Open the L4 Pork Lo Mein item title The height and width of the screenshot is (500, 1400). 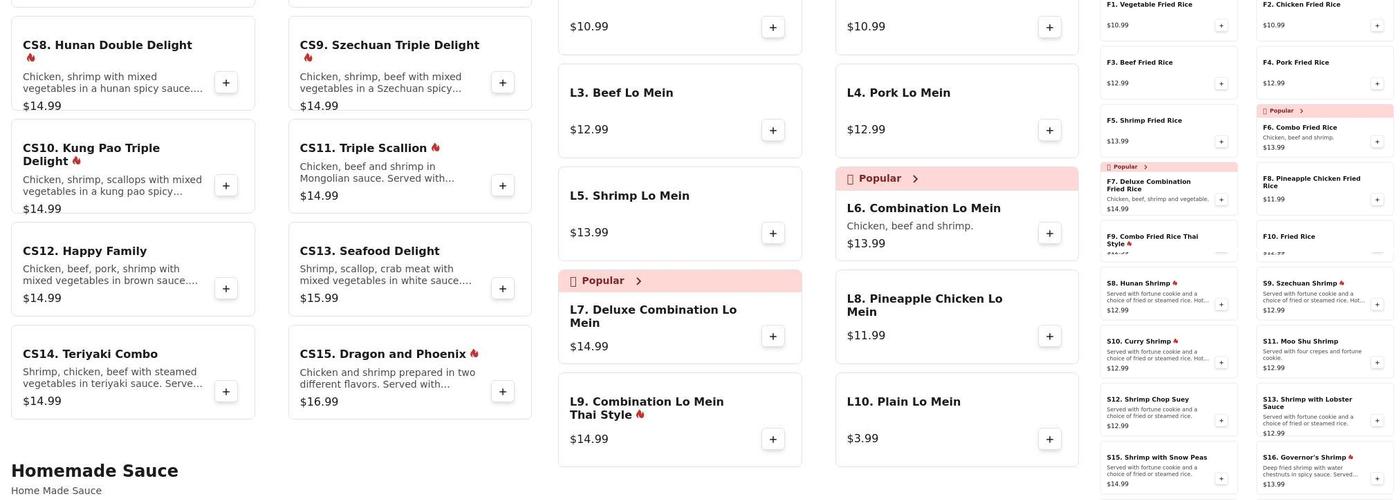click(x=898, y=93)
